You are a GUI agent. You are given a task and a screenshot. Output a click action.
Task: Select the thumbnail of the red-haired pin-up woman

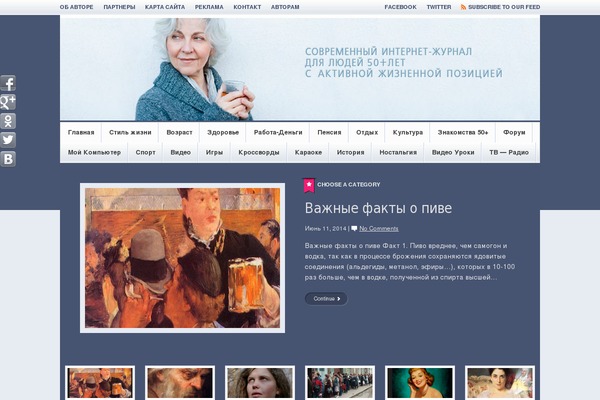420,383
